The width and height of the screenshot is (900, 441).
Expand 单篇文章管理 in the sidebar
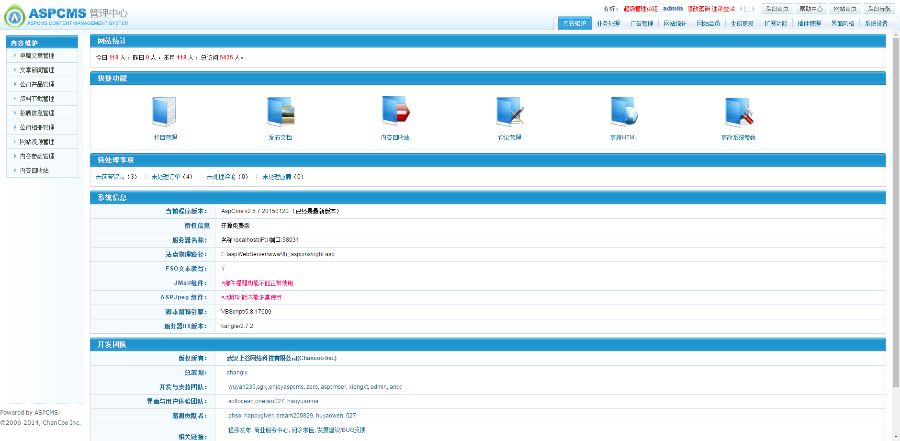point(38,57)
